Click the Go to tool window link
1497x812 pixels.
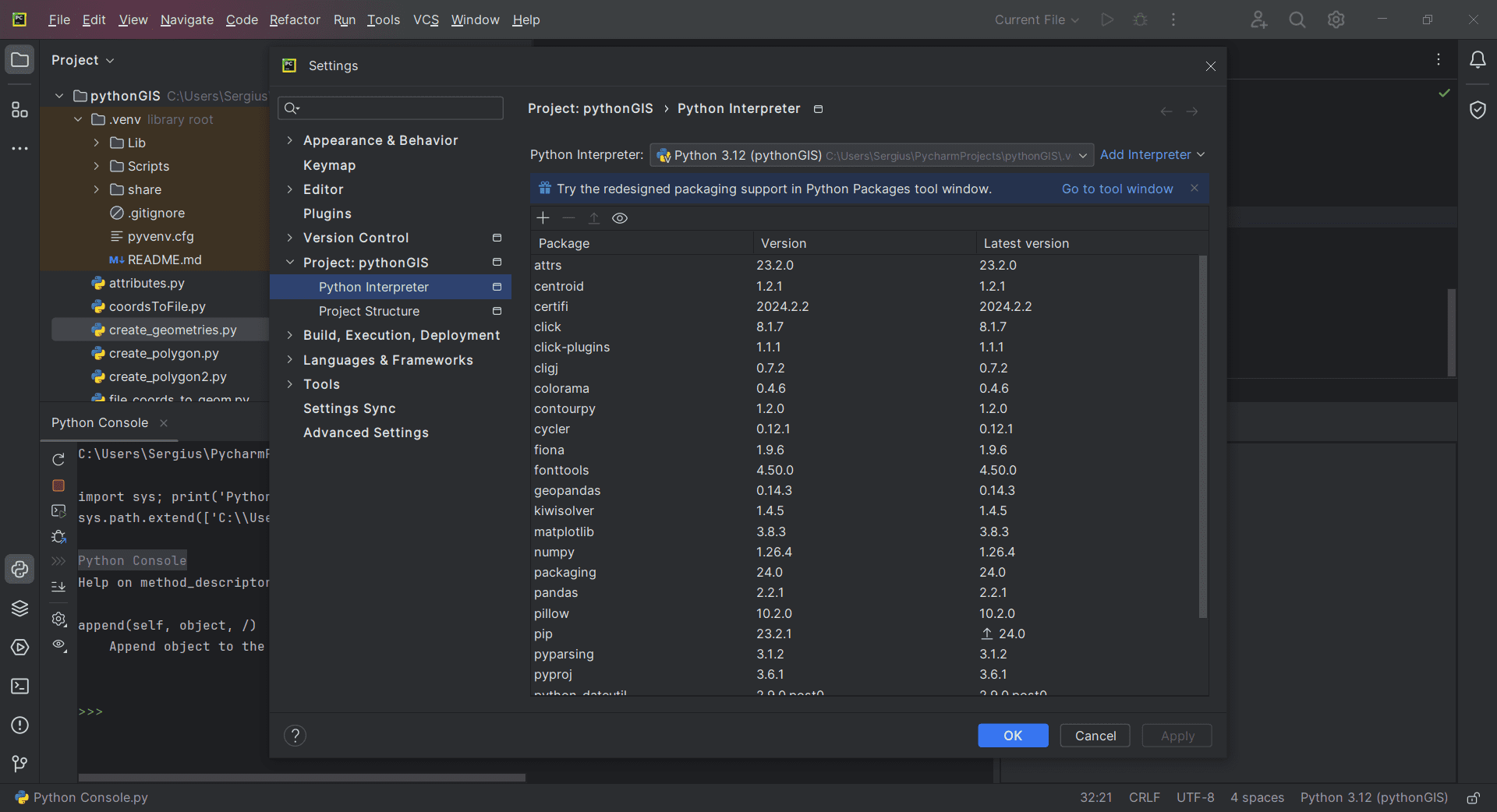(1117, 189)
